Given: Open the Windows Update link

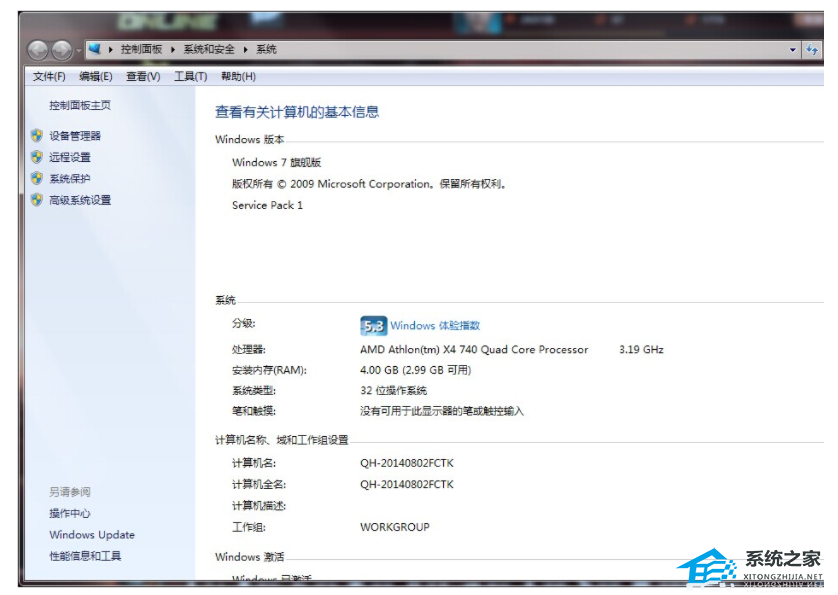Looking at the screenshot, I should [x=92, y=535].
